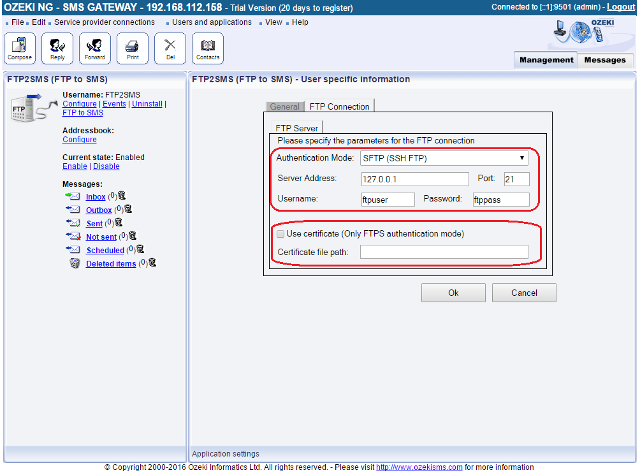The image size is (640, 475).
Task: Open Users and applications menu
Action: pos(212,22)
